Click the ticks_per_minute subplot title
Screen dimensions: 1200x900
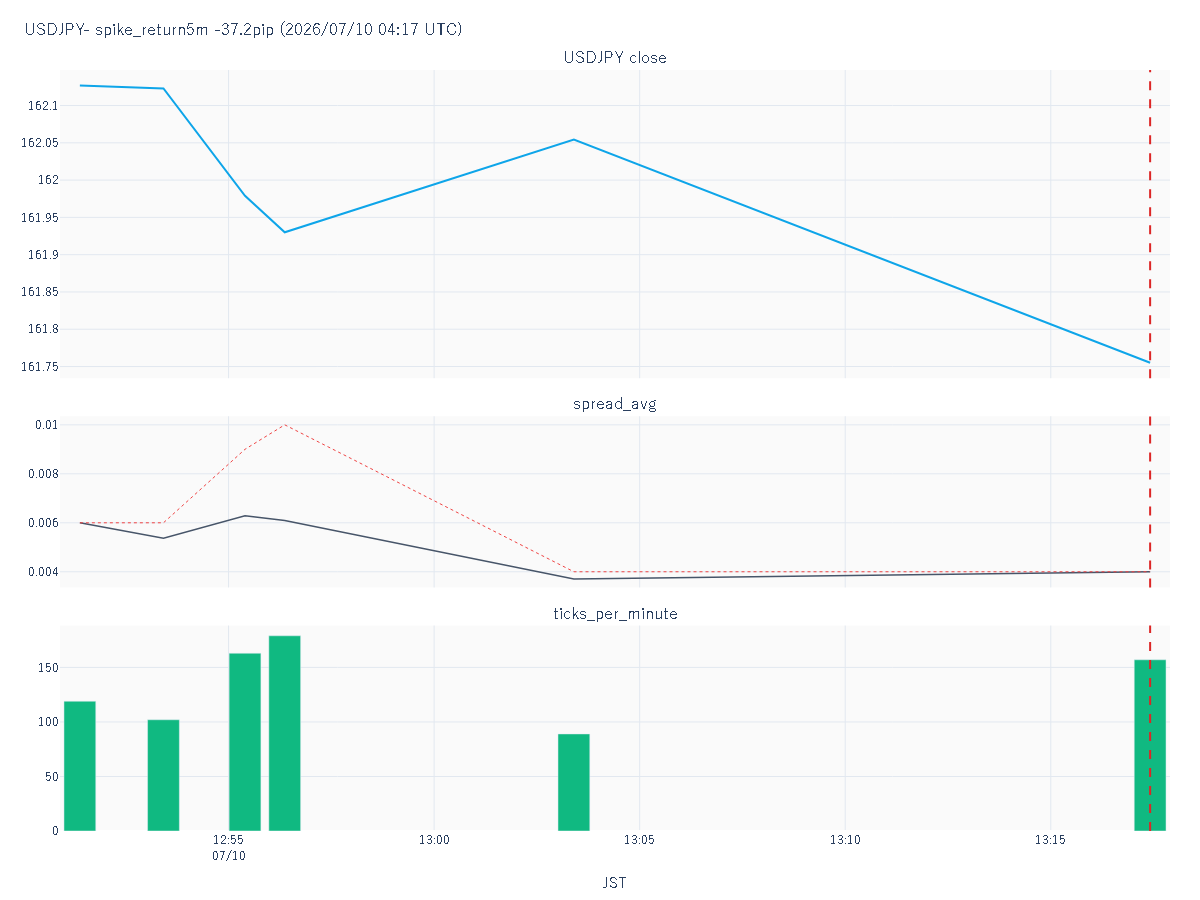click(615, 613)
